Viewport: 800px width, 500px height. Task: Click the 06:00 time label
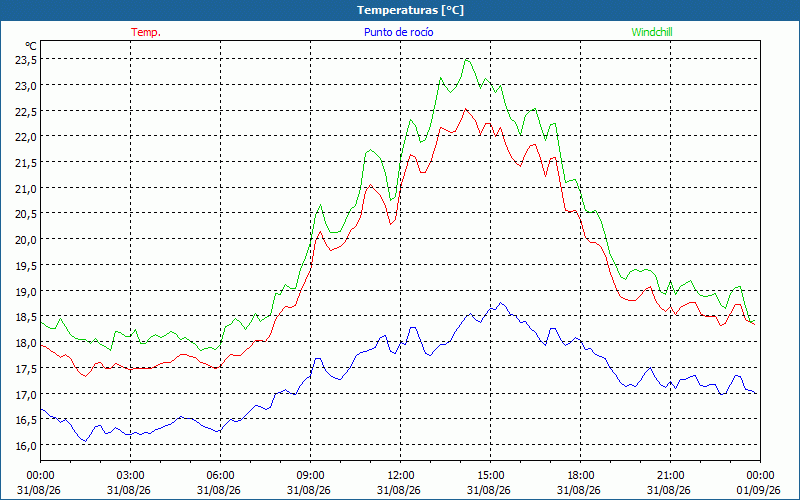pos(220,476)
